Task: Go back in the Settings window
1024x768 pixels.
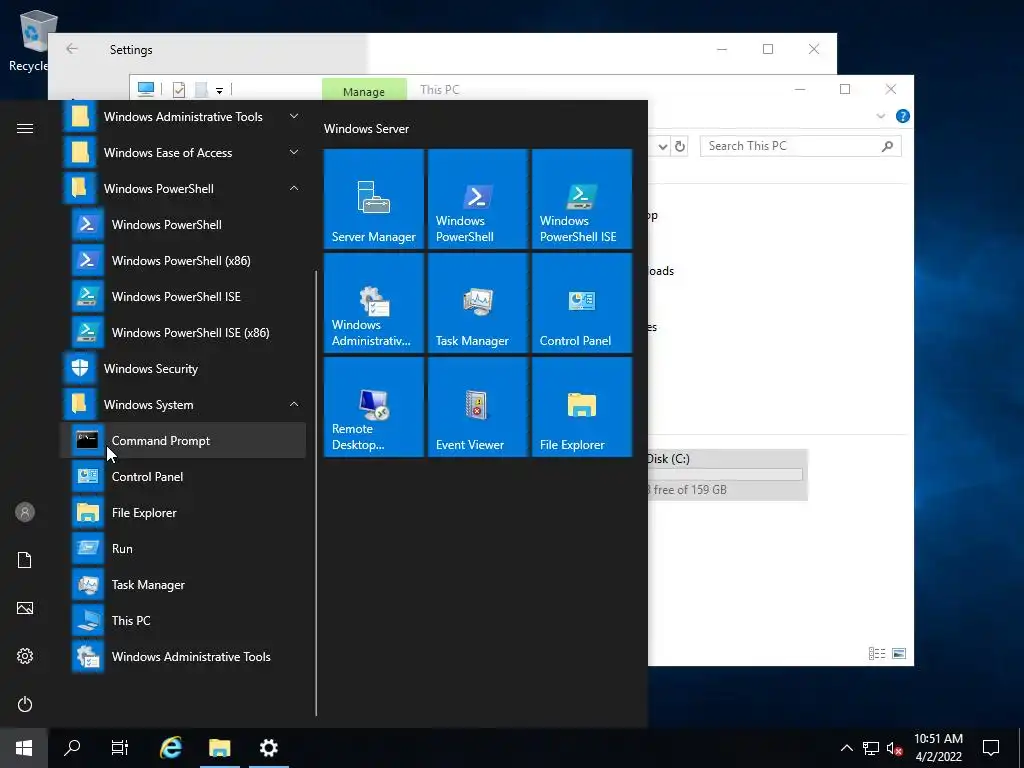Action: [72, 49]
